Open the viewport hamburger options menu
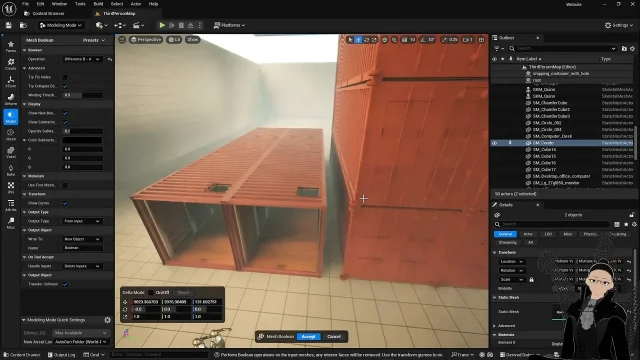Image resolution: width=640 pixels, height=360 pixels. 122,40
